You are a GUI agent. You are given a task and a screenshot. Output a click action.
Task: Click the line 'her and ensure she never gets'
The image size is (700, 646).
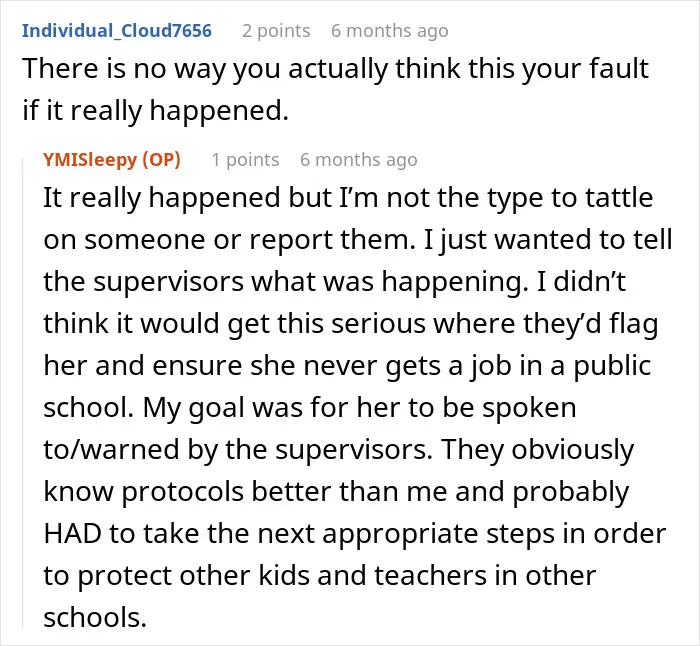pyautogui.click(x=347, y=366)
